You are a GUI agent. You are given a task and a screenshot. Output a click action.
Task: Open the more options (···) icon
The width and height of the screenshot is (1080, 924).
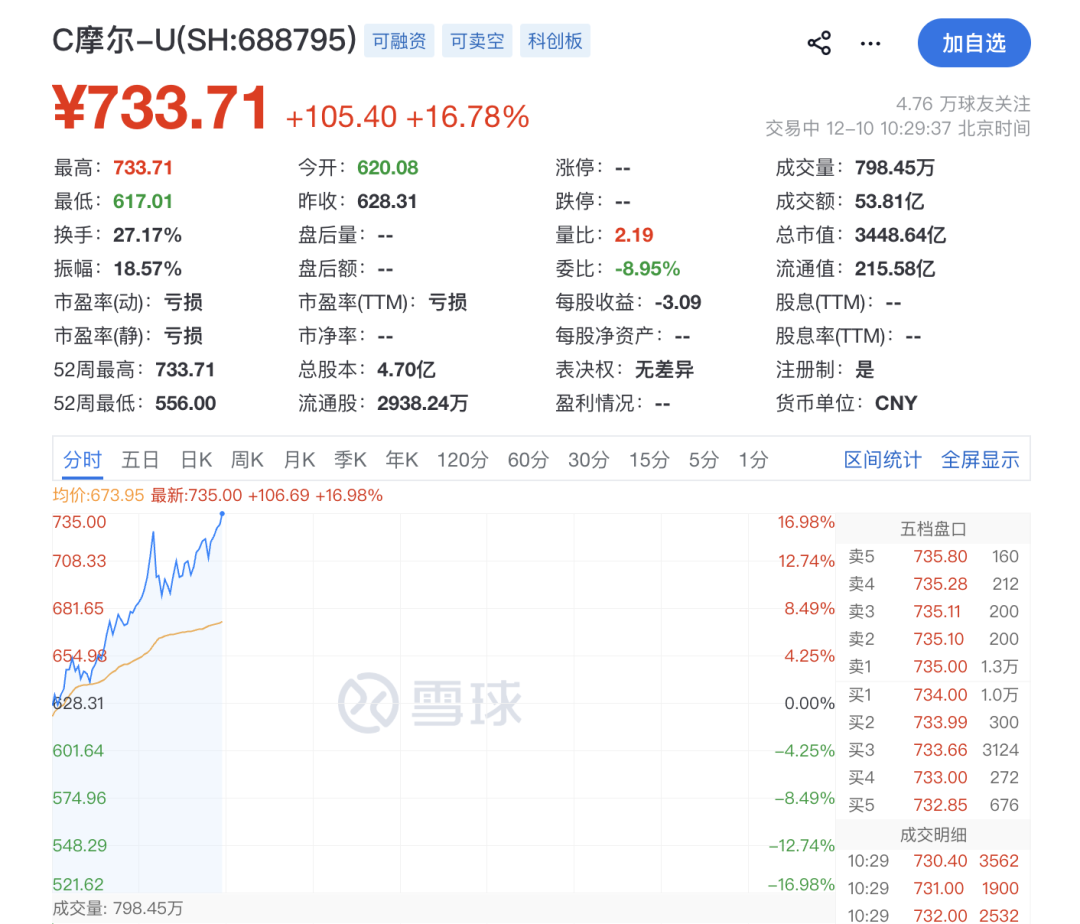(869, 43)
